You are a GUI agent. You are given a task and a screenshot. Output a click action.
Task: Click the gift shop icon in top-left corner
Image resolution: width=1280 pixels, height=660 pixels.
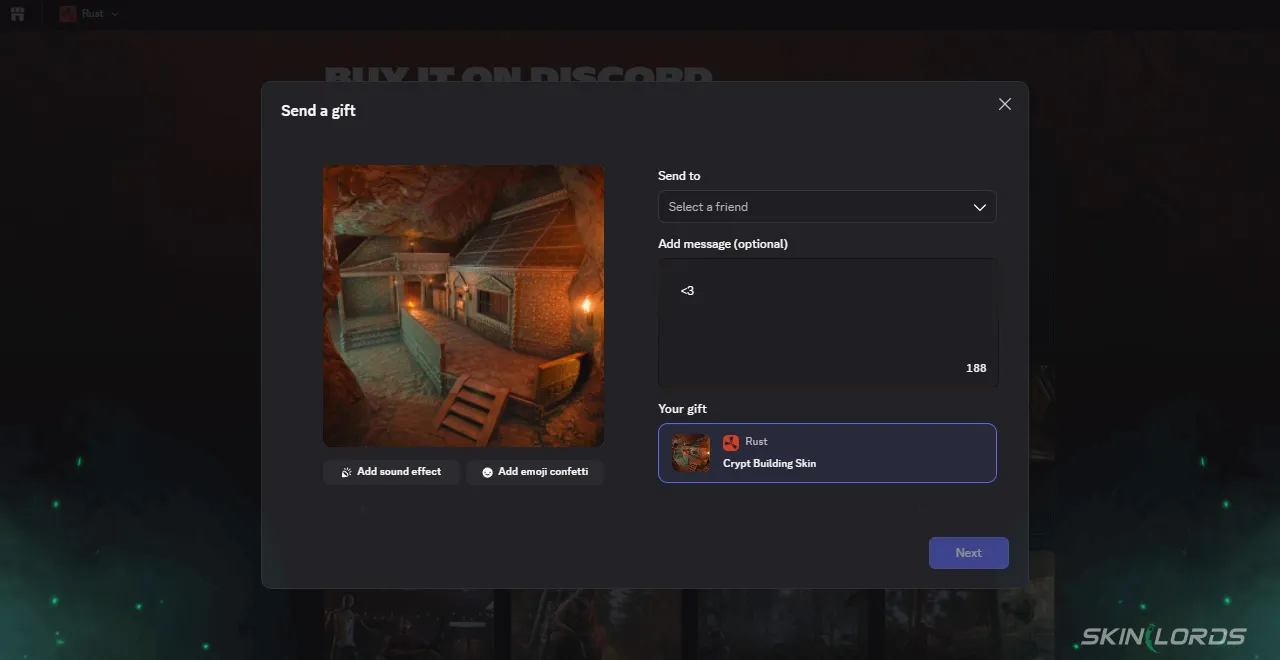(x=17, y=14)
